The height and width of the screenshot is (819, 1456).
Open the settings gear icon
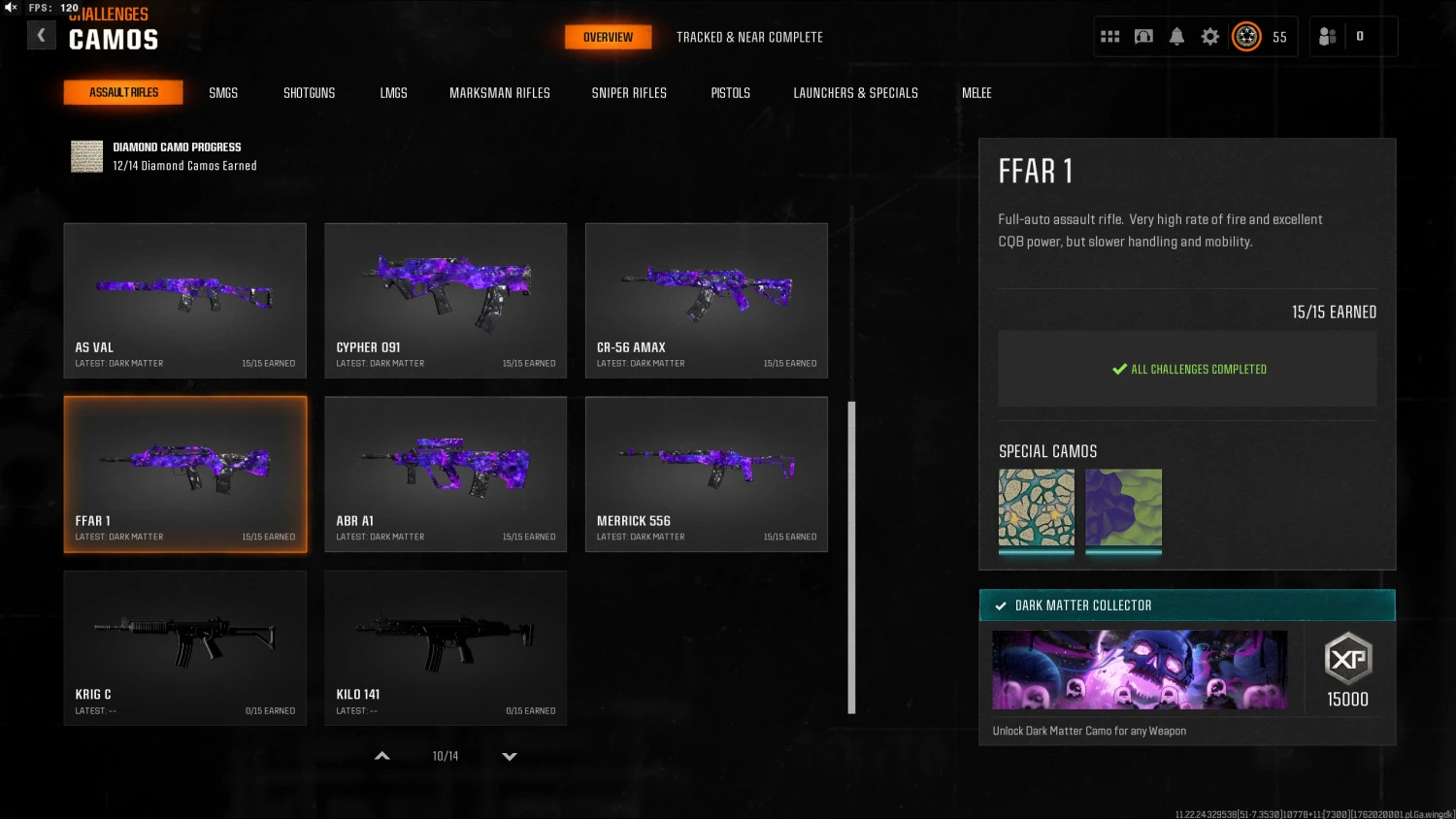coord(1209,37)
